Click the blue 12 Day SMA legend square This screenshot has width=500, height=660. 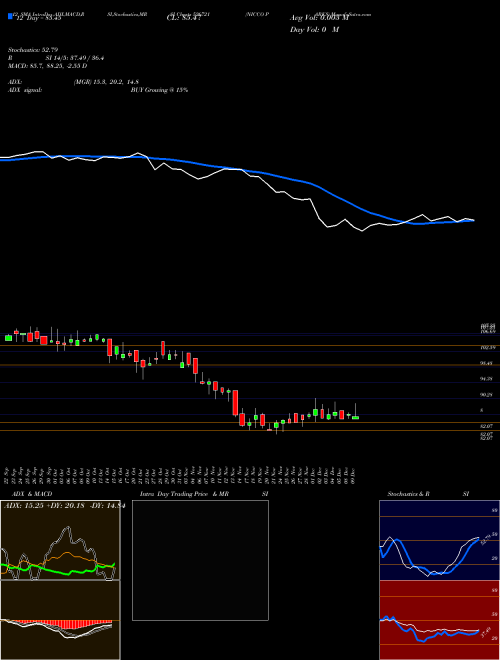[11, 17]
